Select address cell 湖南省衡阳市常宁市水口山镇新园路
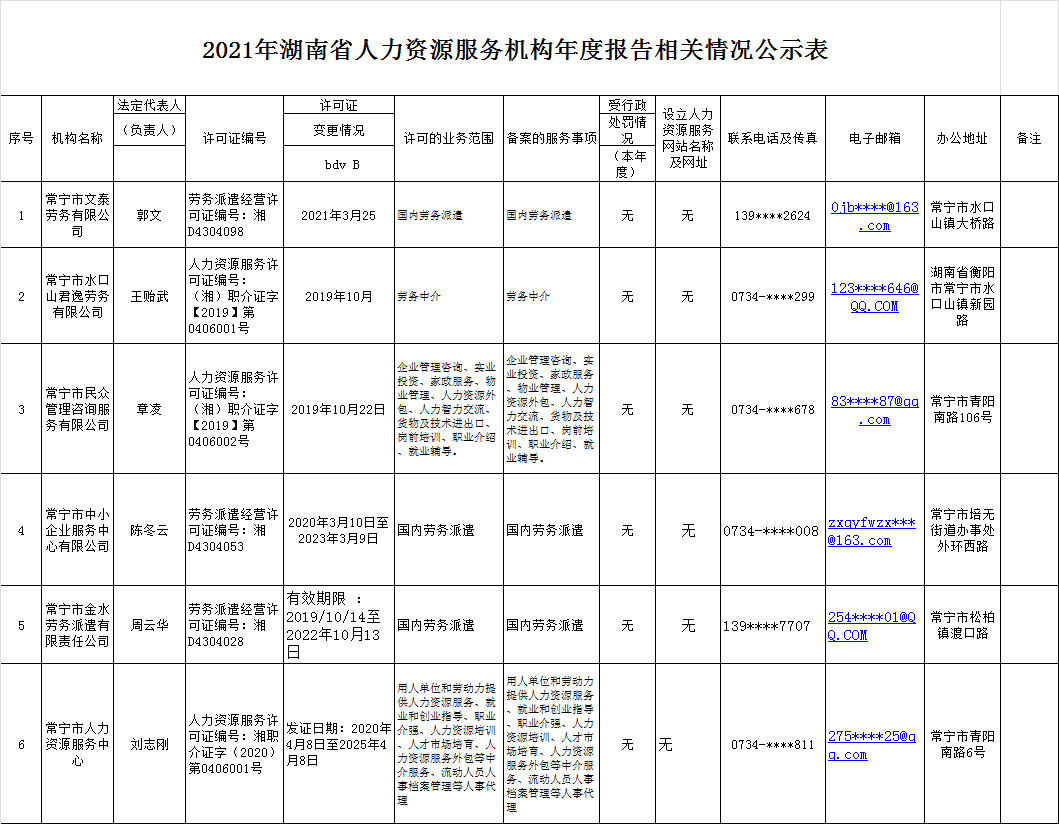 [x=962, y=296]
